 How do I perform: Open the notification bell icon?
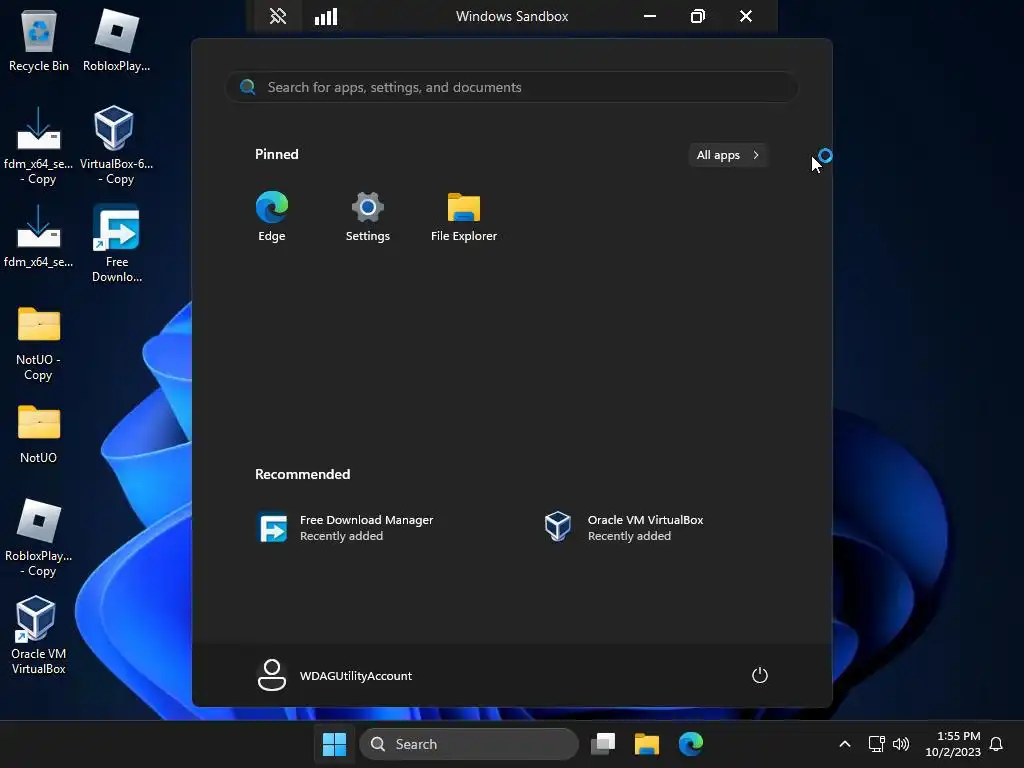coord(996,744)
